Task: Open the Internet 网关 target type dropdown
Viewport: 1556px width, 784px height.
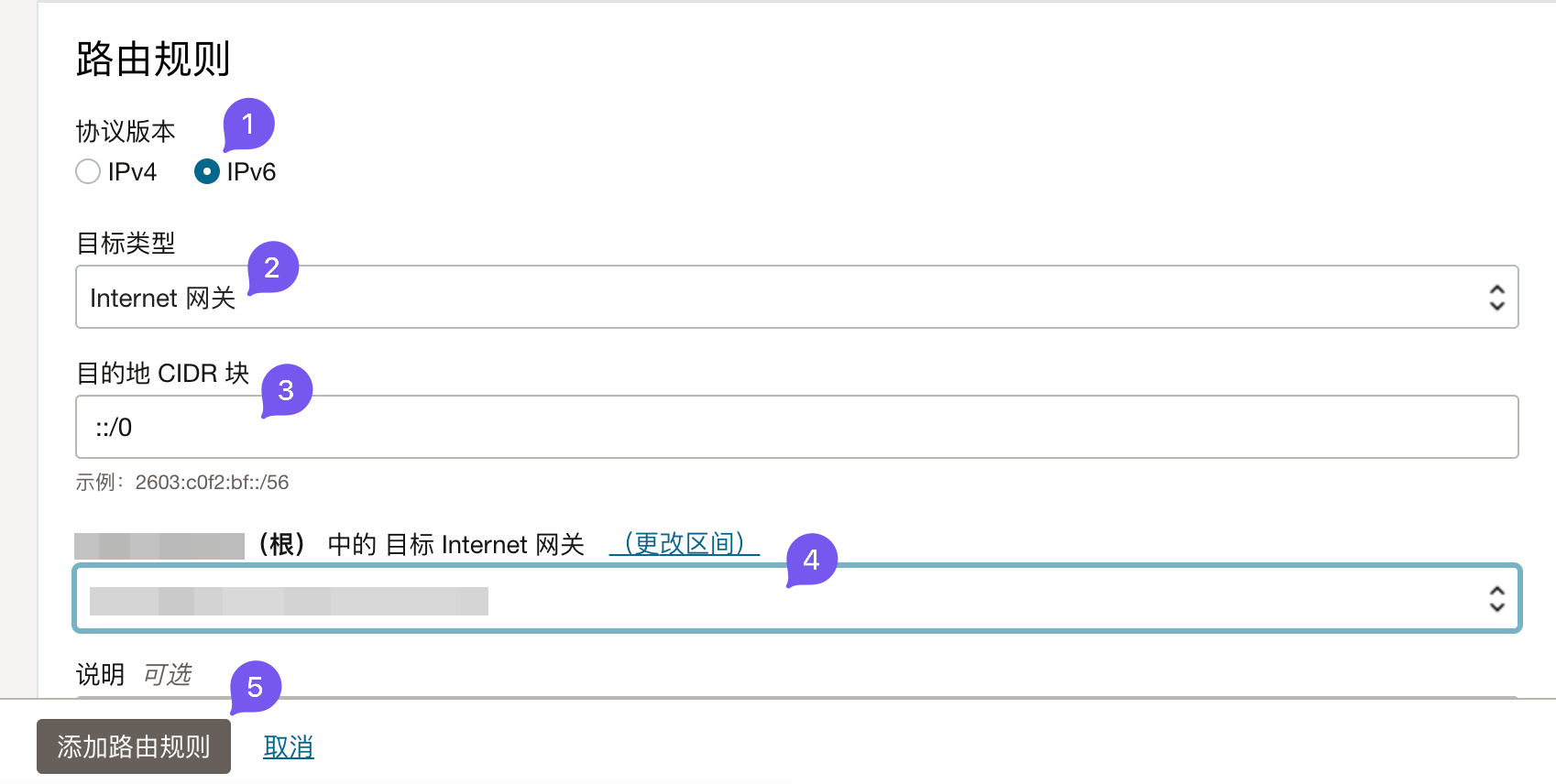Action: pyautogui.click(x=788, y=297)
